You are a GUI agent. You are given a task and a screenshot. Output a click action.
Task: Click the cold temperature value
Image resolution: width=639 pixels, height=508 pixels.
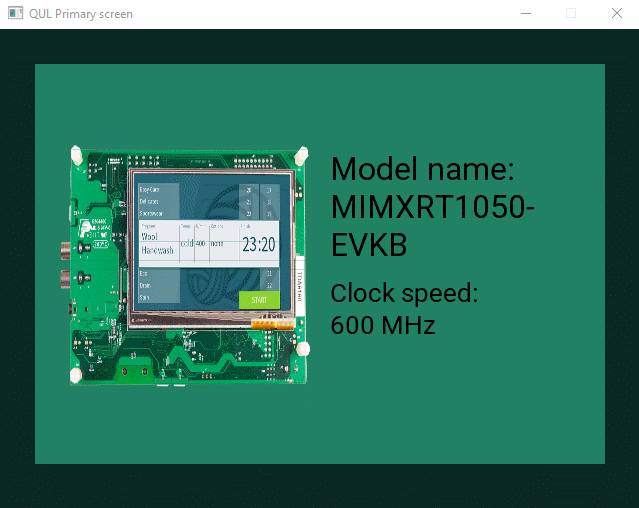[186, 243]
